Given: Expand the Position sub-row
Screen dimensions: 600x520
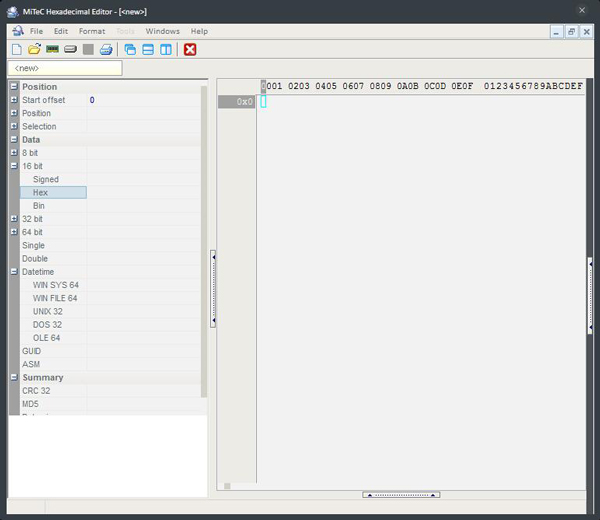Looking at the screenshot, I should tap(14, 113).
